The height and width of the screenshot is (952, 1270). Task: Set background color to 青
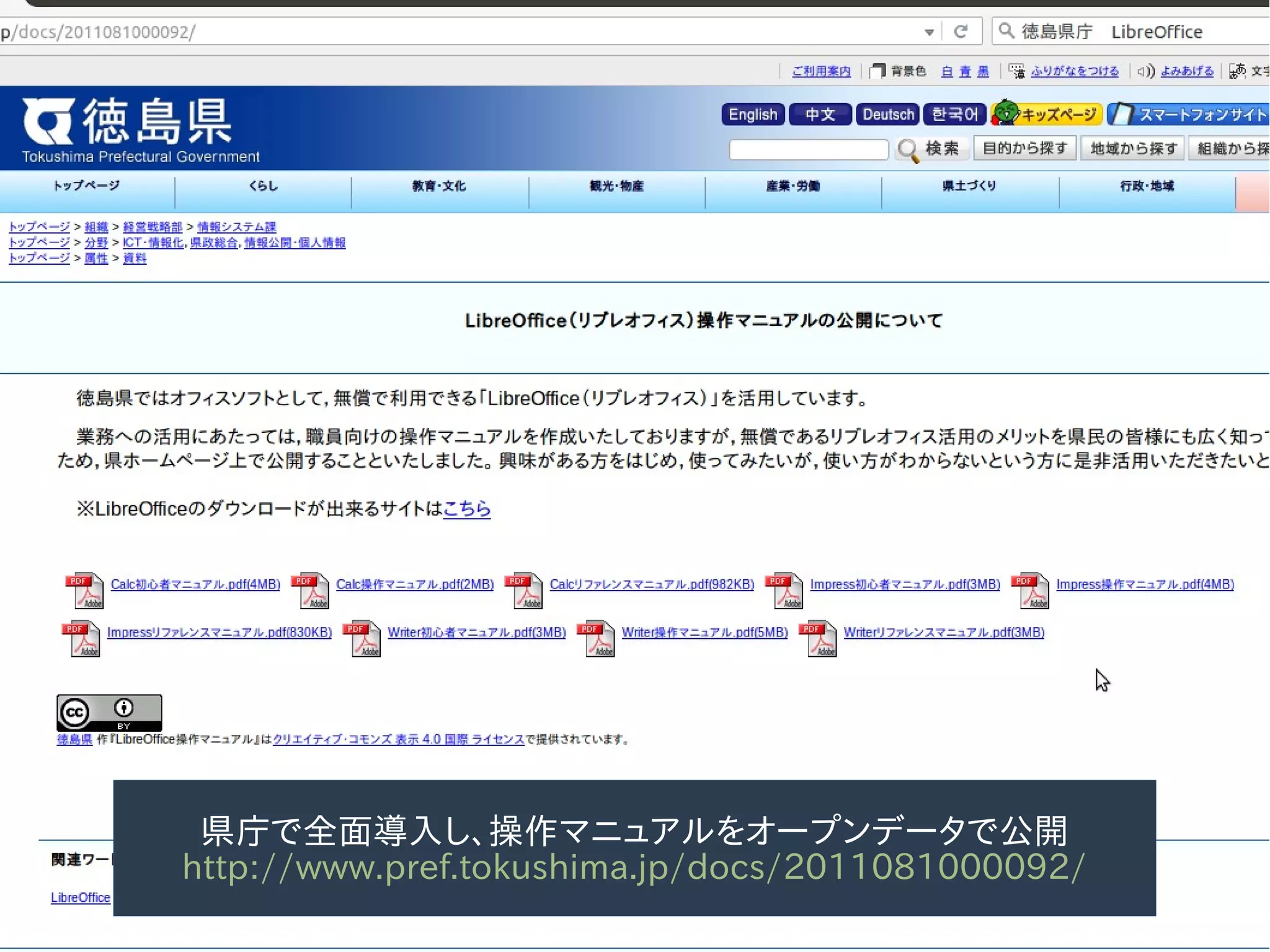coord(965,71)
